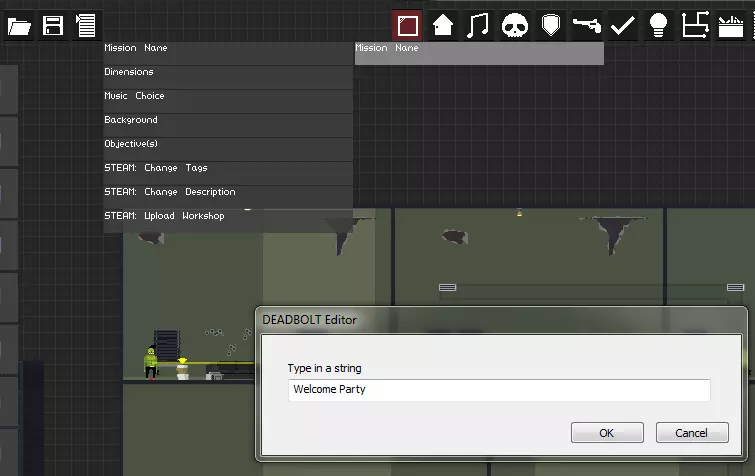Open the Music Choice menu entry
The image size is (755, 476).
coord(228,102)
